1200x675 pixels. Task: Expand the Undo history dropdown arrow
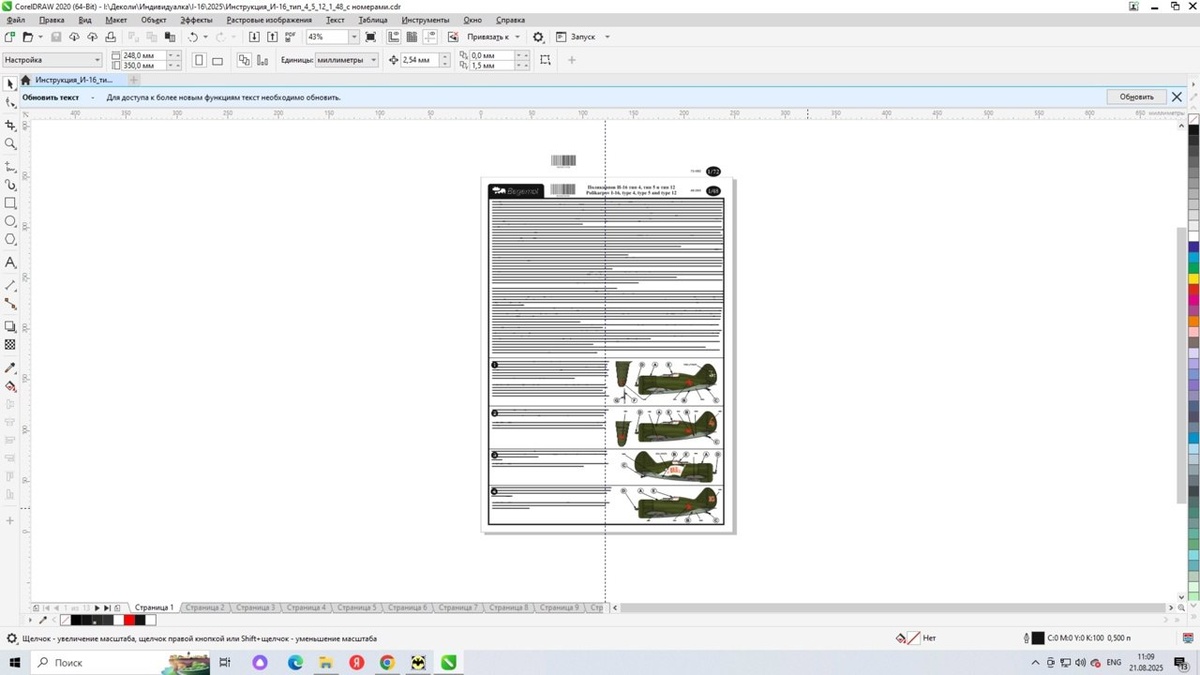pos(205,37)
